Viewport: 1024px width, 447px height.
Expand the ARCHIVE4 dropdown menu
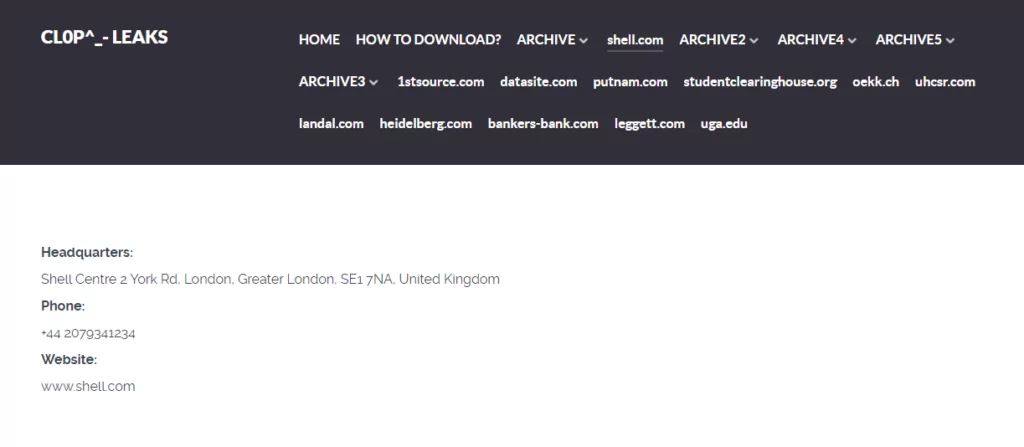click(x=817, y=40)
